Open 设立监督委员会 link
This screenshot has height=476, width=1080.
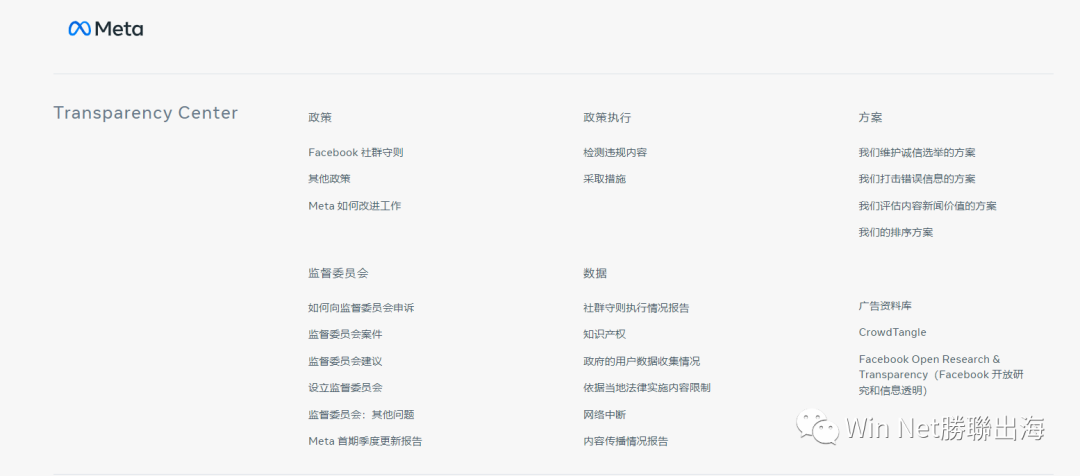(x=345, y=388)
